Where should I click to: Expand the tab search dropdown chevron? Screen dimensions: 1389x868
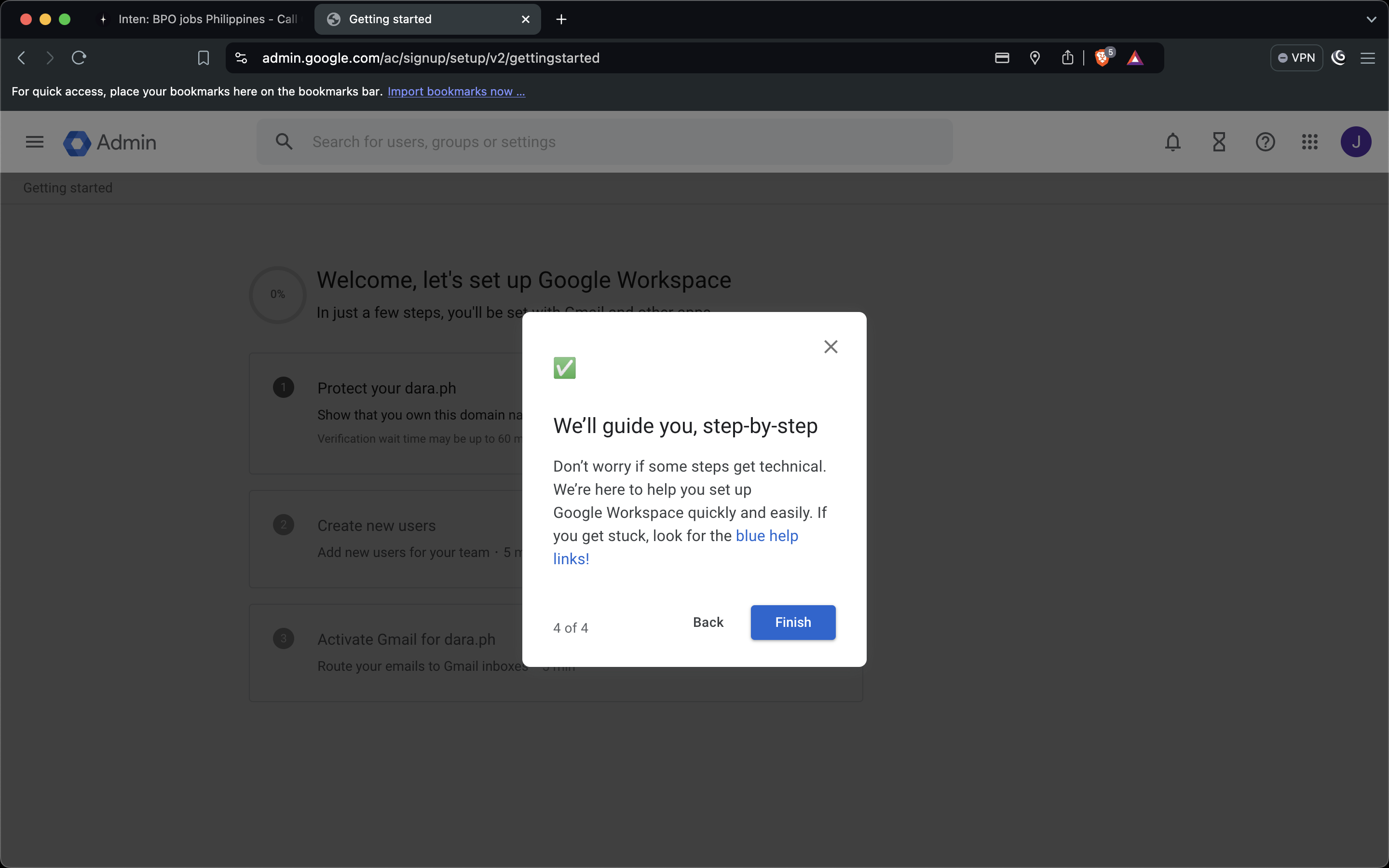tap(1371, 19)
